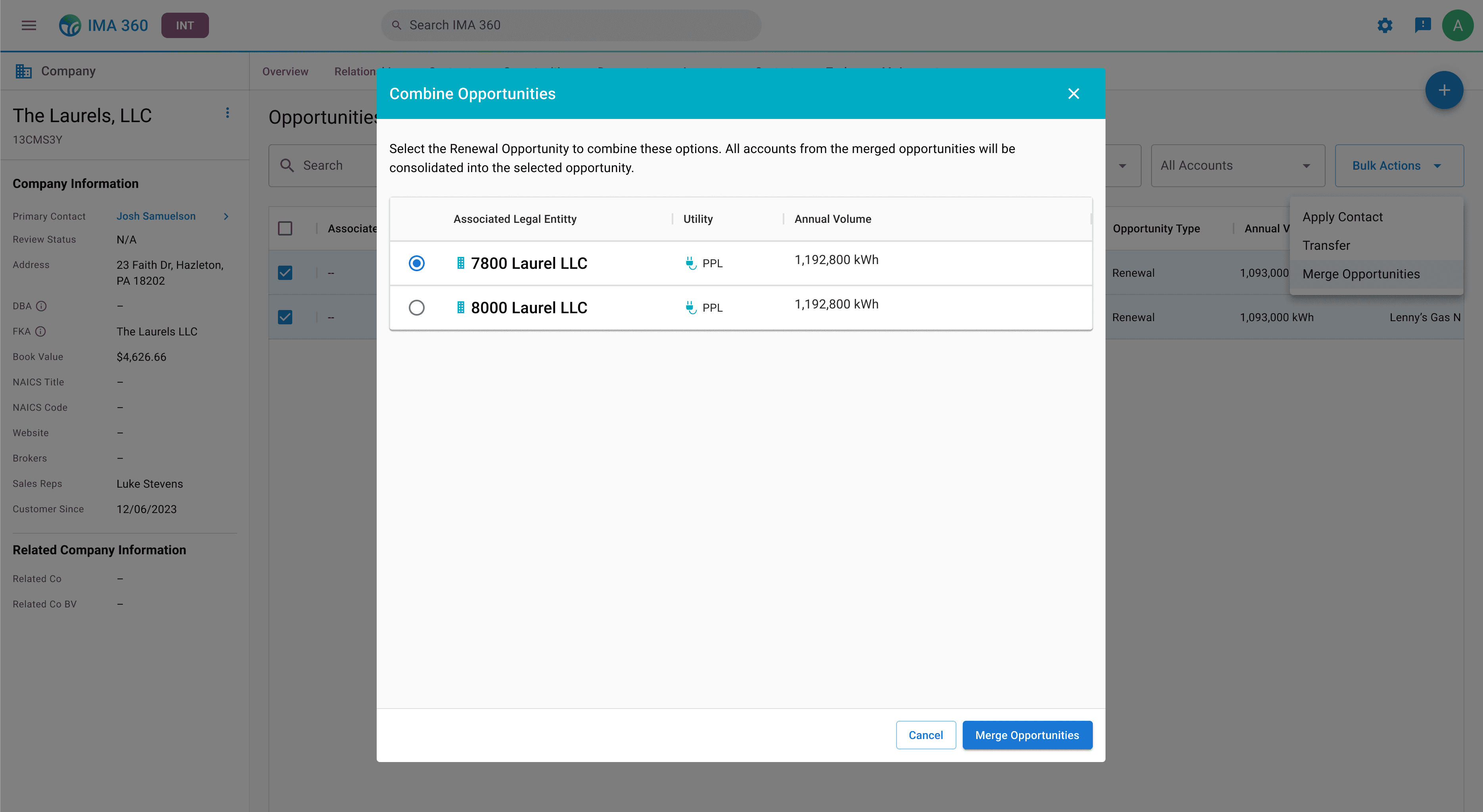This screenshot has width=1483, height=812.
Task: Uncheck the first opportunity row checkbox
Action: pyautogui.click(x=285, y=273)
